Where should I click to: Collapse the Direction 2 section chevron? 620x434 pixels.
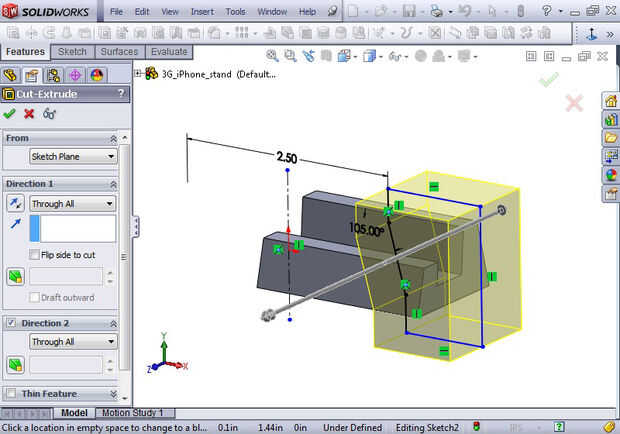tap(113, 324)
